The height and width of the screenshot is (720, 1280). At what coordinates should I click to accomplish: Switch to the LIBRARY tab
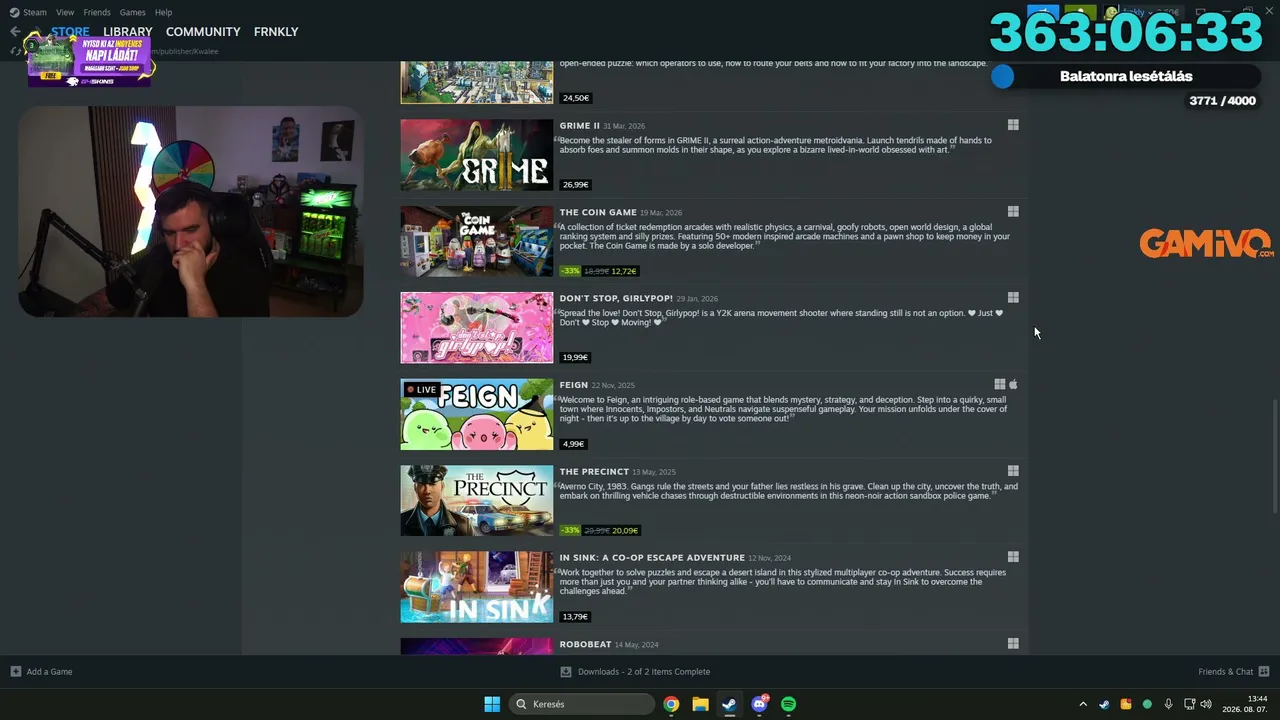pyautogui.click(x=128, y=32)
